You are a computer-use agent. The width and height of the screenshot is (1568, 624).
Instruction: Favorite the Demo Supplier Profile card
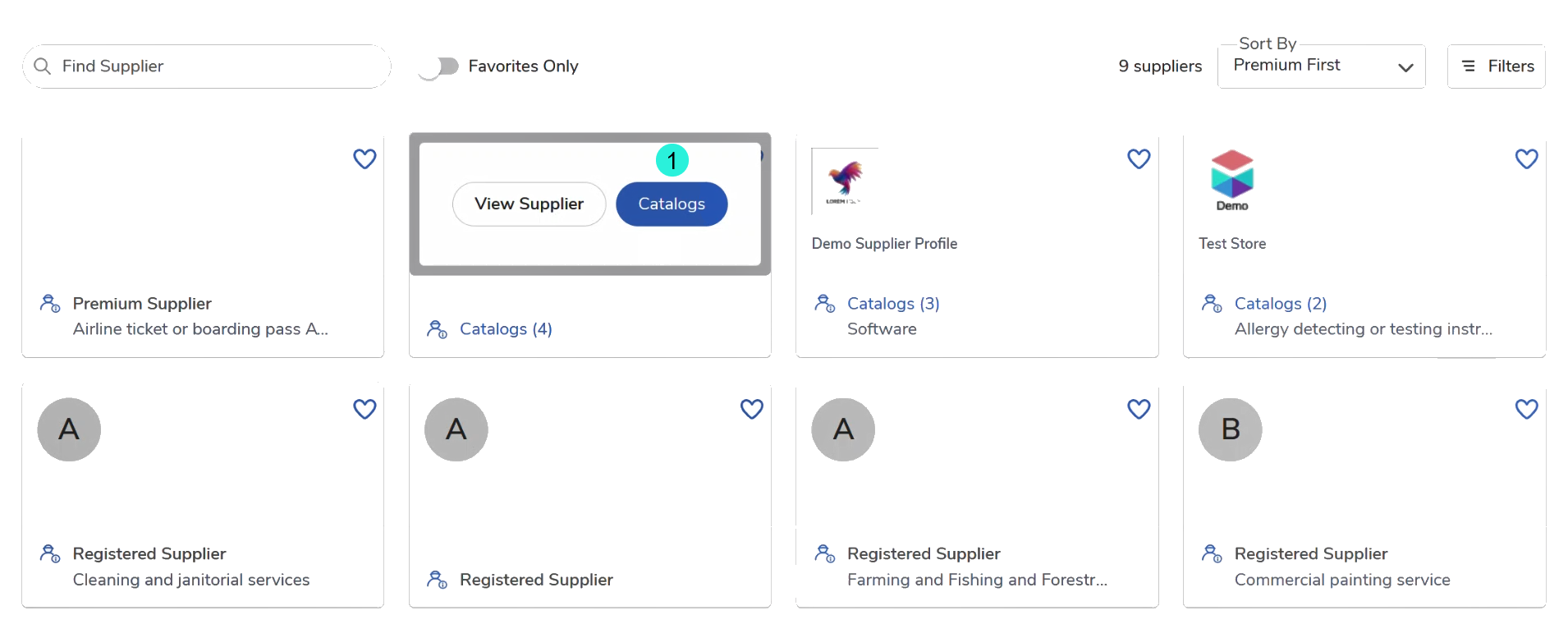pos(1139,158)
